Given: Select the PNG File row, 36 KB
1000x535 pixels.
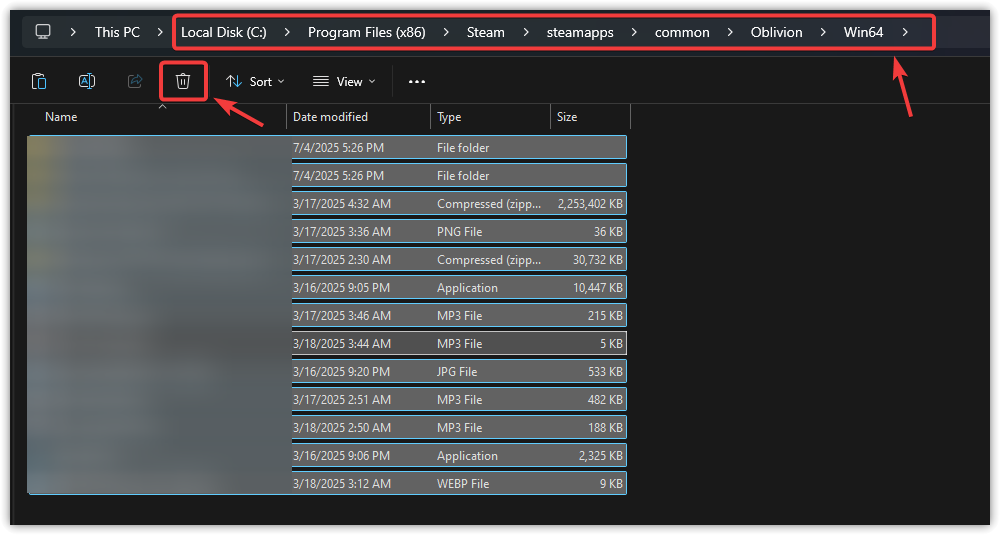Looking at the screenshot, I should coord(327,231).
